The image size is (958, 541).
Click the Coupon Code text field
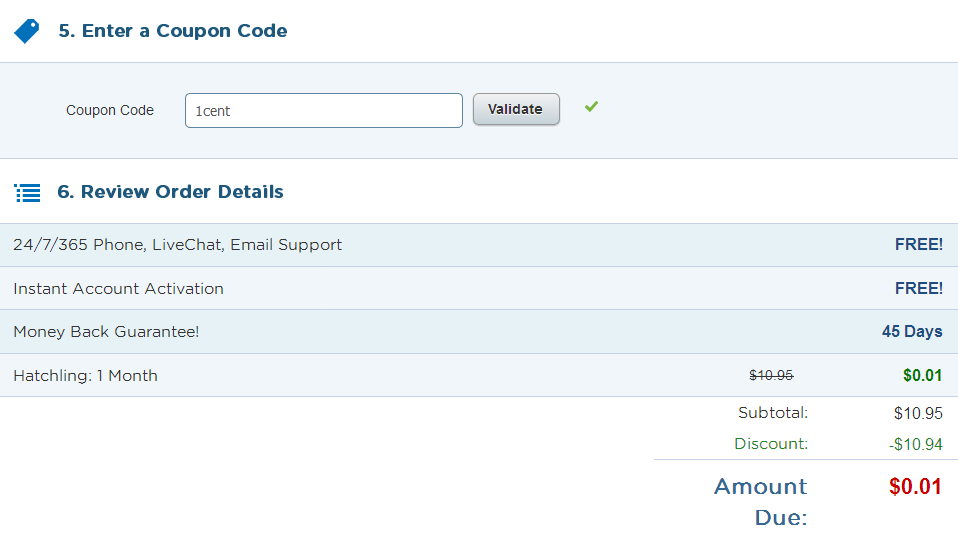point(323,111)
